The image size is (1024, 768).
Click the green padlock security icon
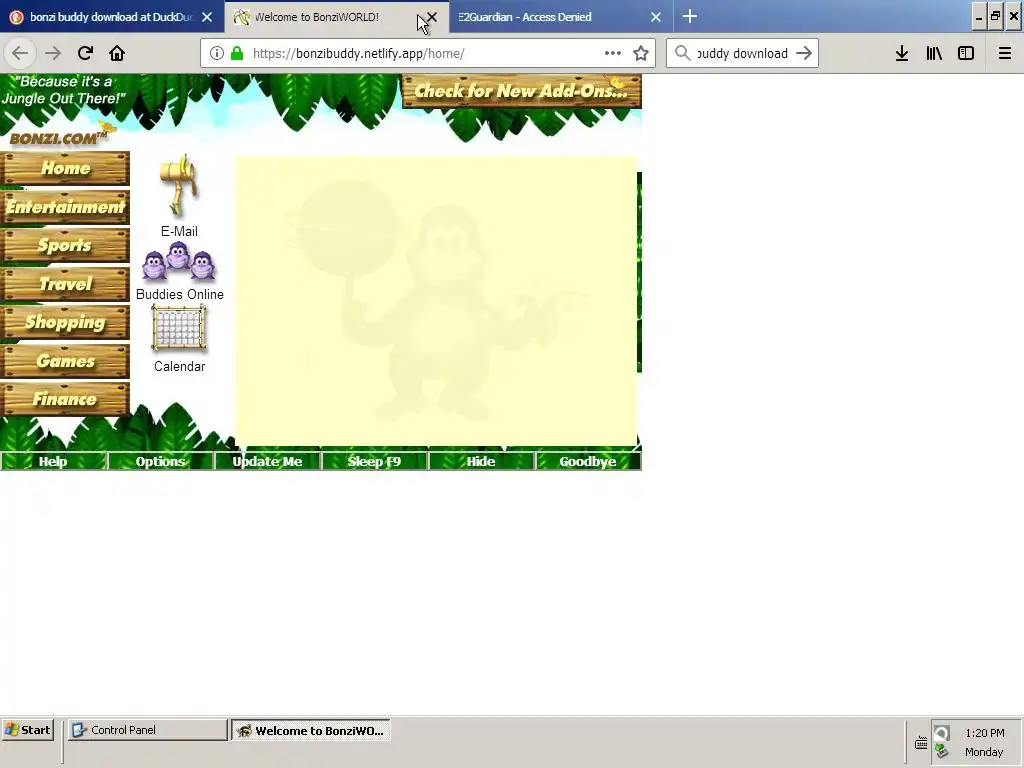tap(237, 53)
